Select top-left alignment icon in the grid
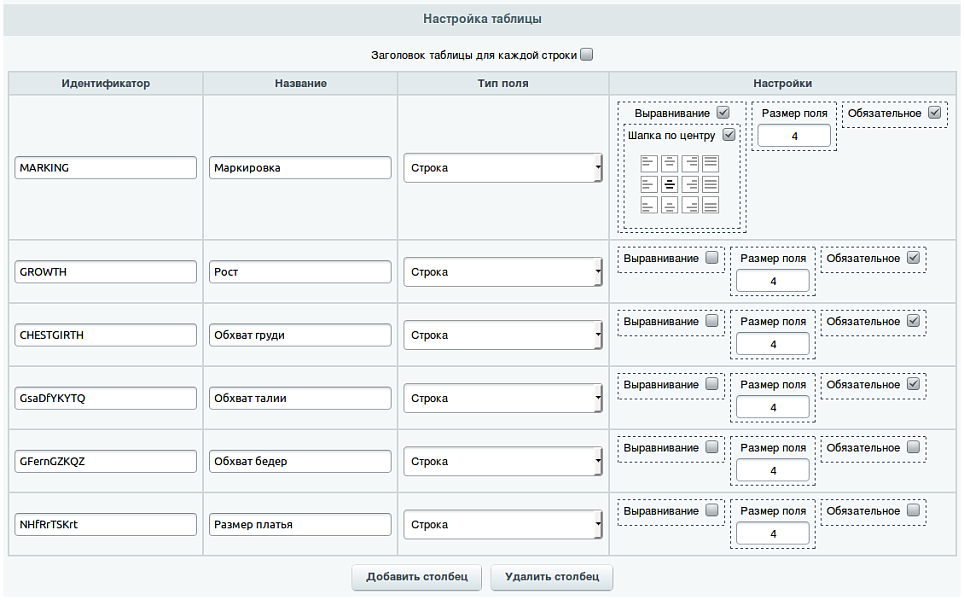Screen dimensions: 964x600 click(x=649, y=163)
